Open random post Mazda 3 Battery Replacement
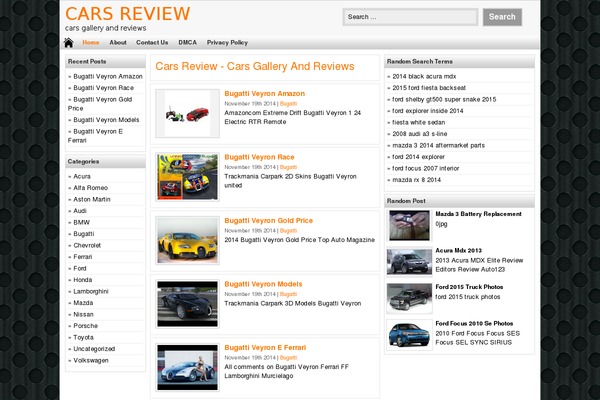 [x=478, y=214]
